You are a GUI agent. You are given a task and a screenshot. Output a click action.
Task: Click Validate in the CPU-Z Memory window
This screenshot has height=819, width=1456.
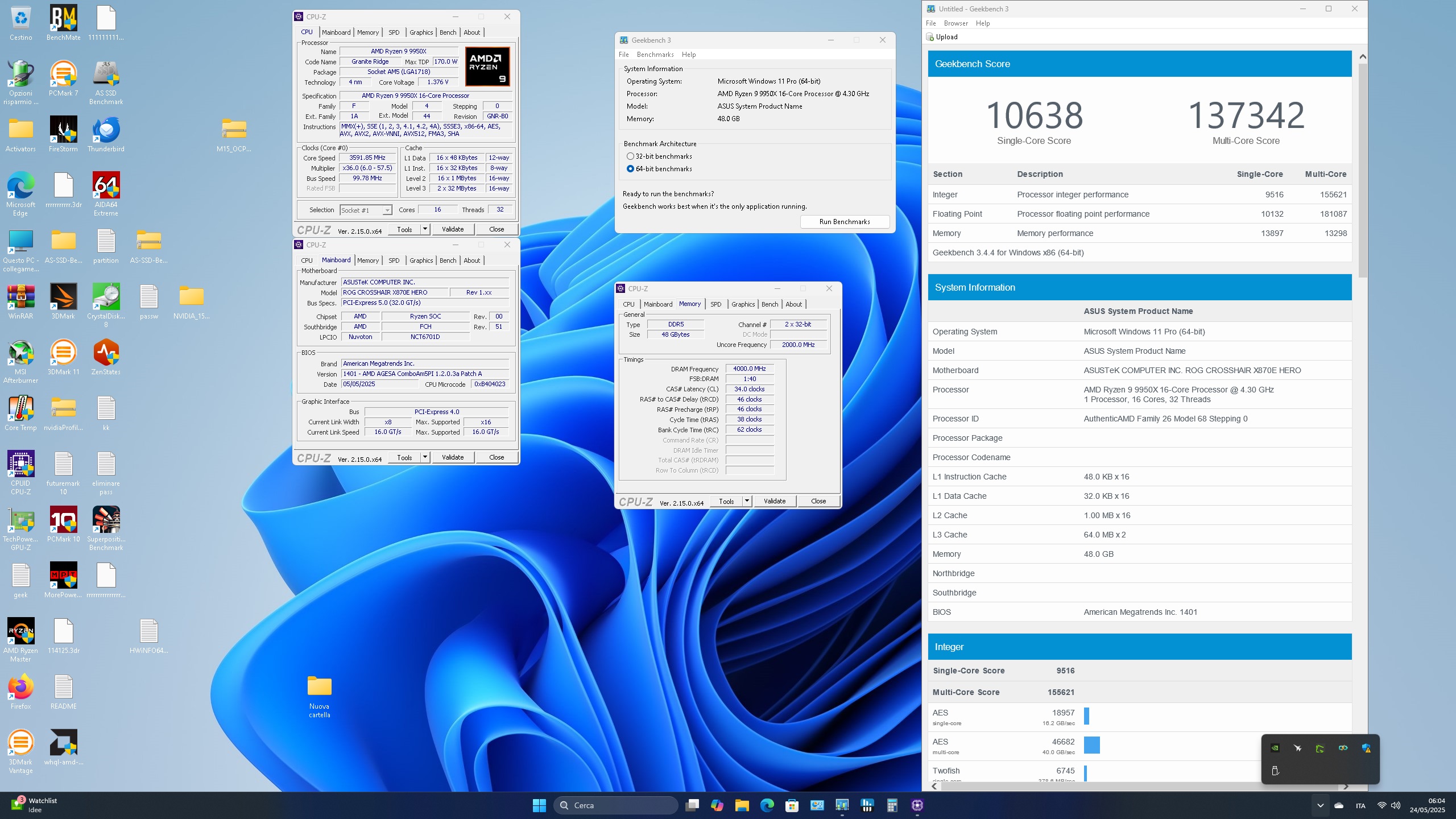pyautogui.click(x=775, y=501)
